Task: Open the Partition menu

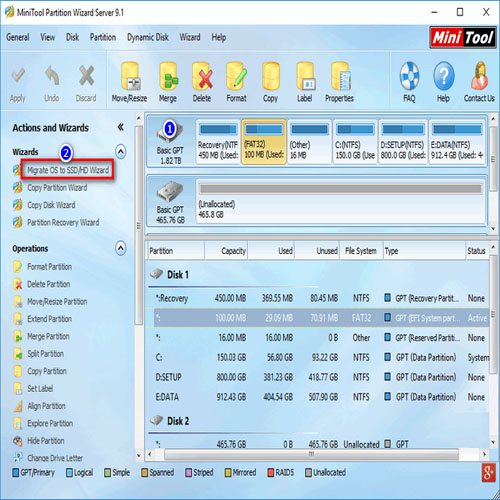Action: (x=103, y=37)
